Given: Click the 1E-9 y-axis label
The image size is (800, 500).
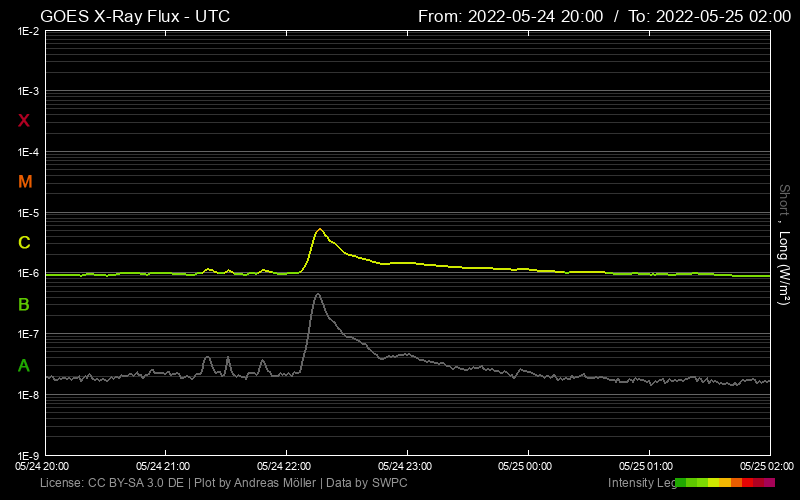Looking at the screenshot, I should [x=28, y=455].
